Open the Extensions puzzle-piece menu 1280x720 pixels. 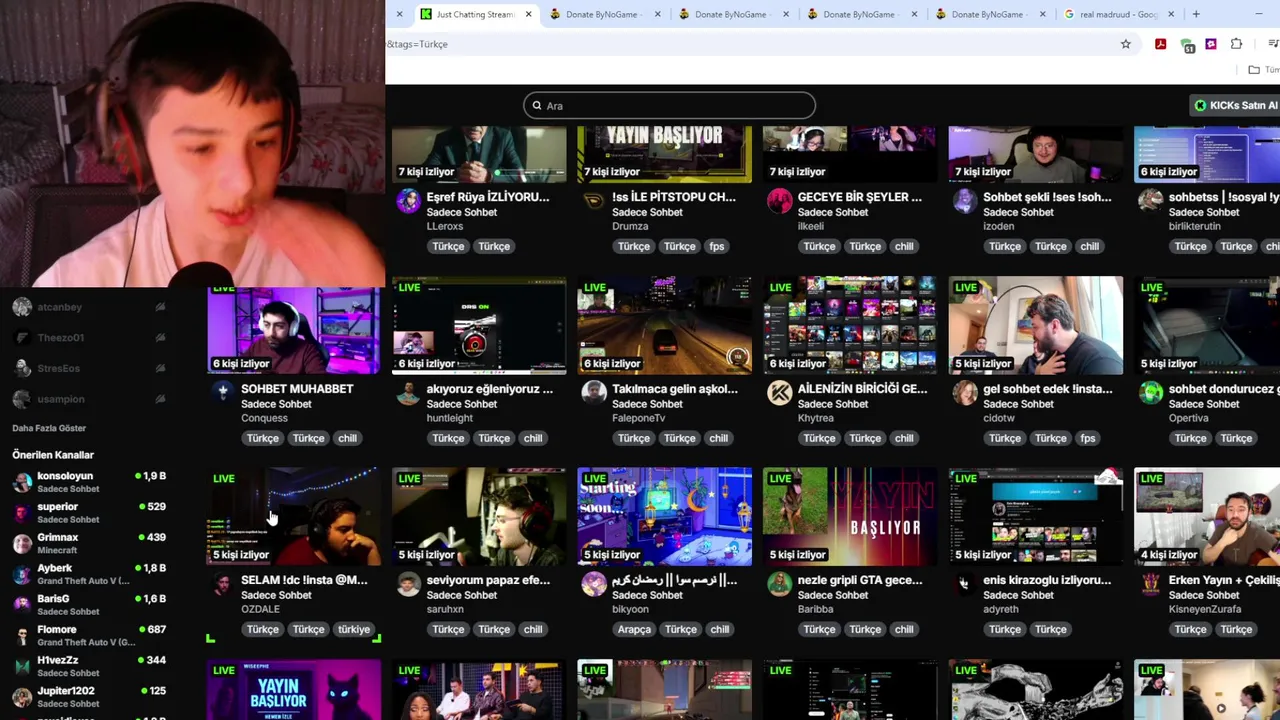click(1237, 44)
